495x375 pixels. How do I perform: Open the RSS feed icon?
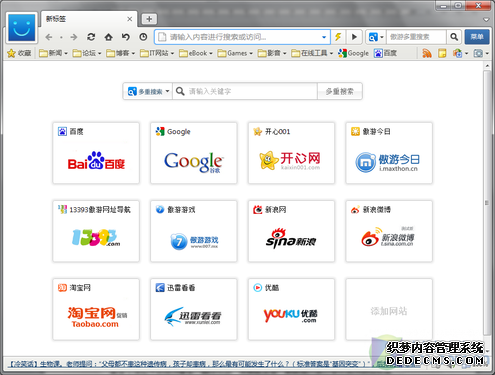pos(427,53)
